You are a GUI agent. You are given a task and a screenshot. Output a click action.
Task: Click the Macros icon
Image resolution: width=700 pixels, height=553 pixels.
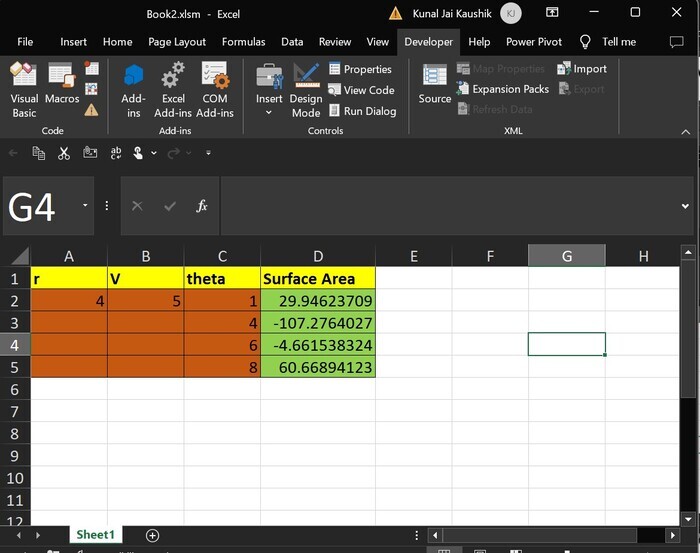click(x=61, y=87)
